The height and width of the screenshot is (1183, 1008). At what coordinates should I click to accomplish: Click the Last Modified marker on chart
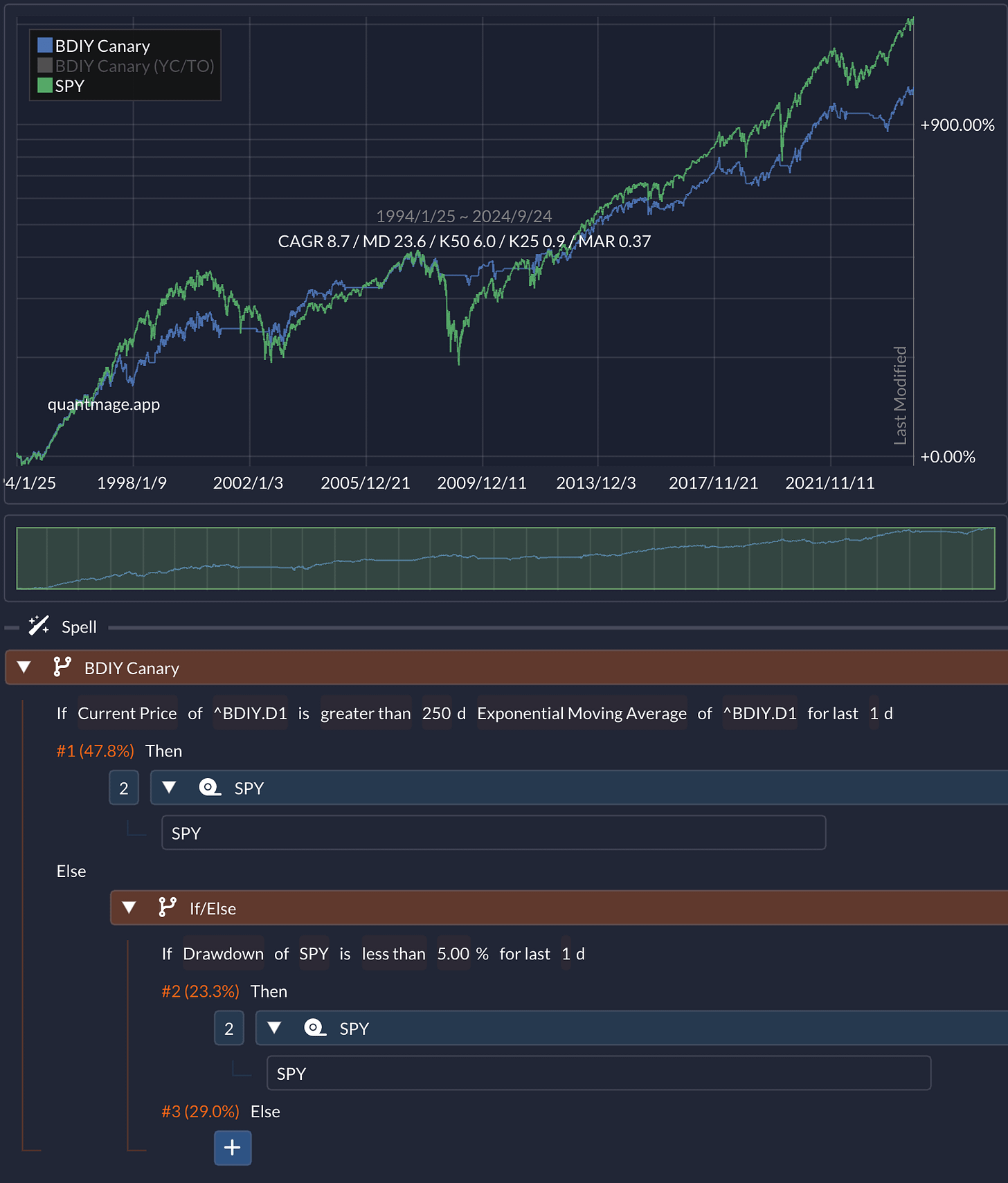pos(900,395)
